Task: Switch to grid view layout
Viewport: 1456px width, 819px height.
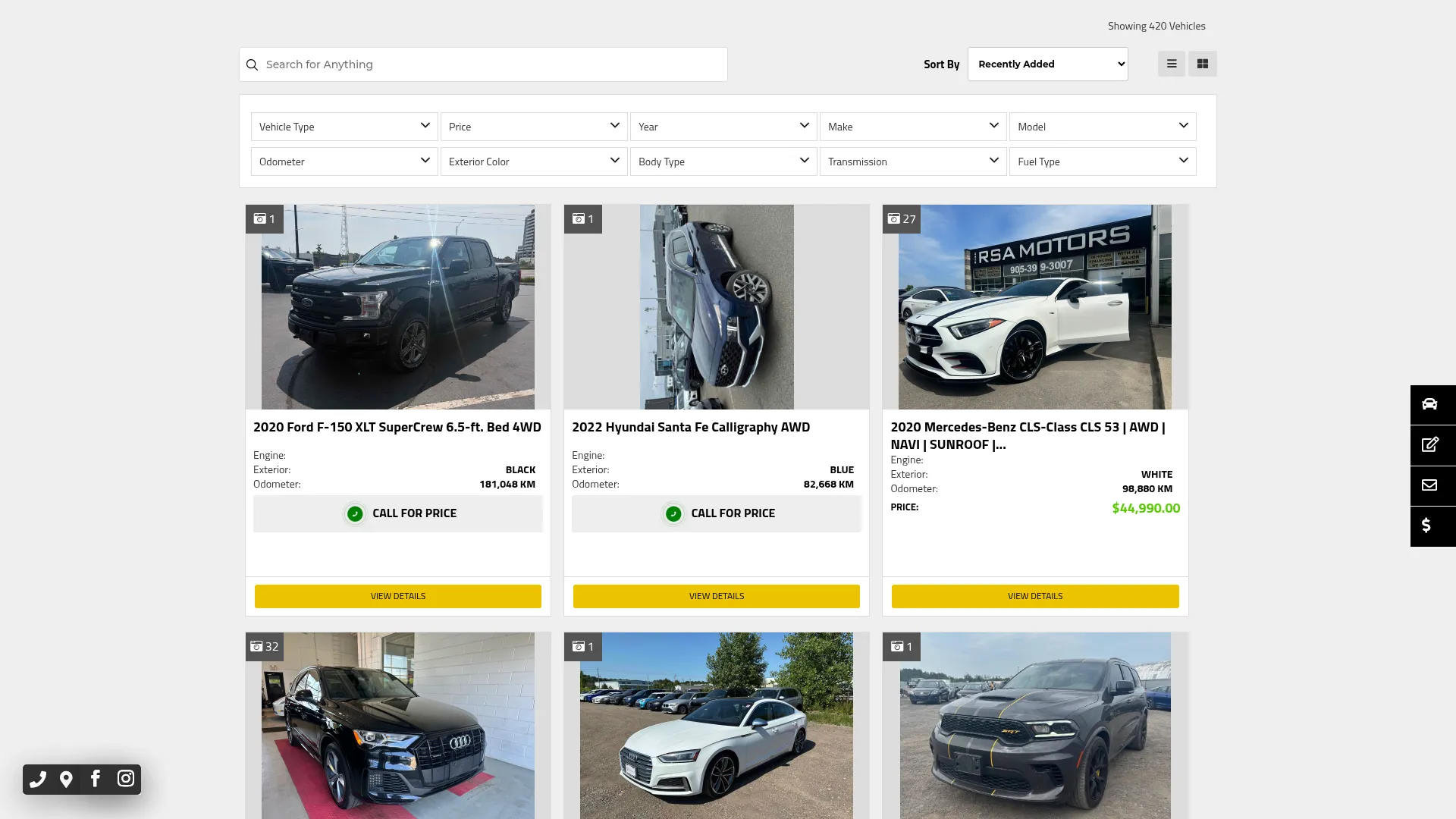Action: pyautogui.click(x=1203, y=64)
